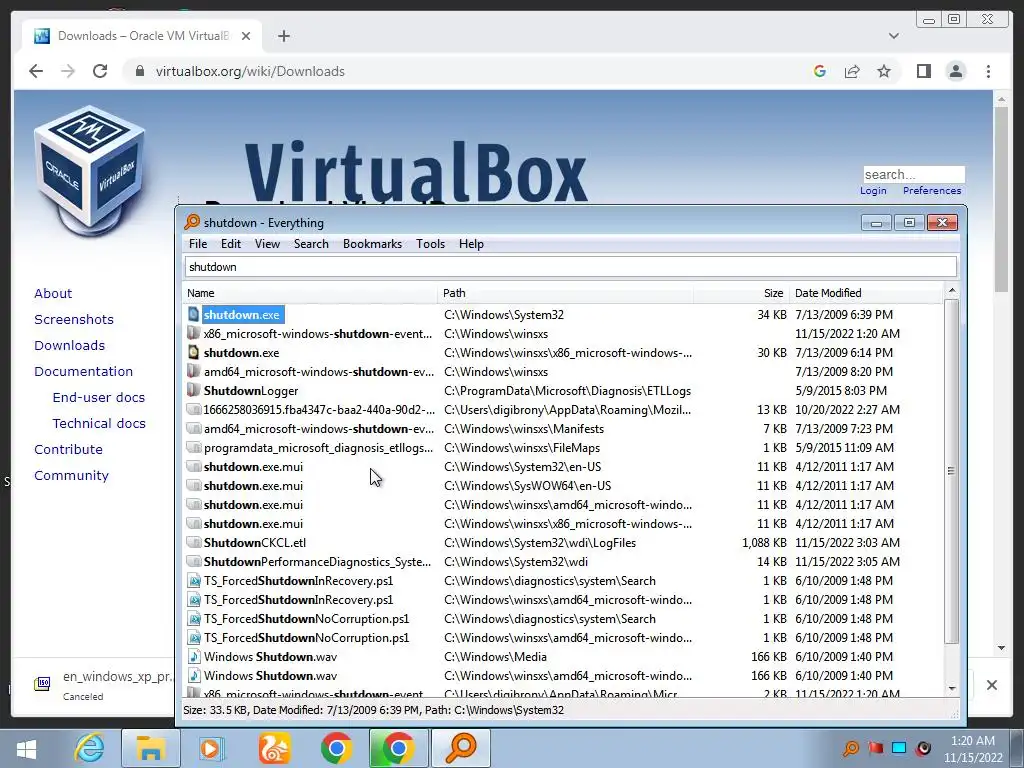Open the Screenshots link in sidebar

(74, 319)
